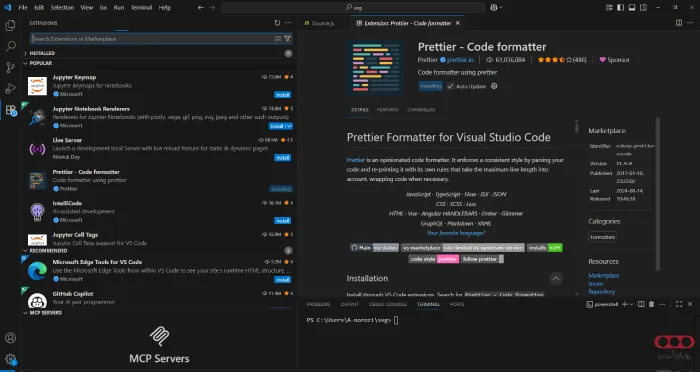Create a new terminal with plus
This screenshot has width=700, height=372.
(625, 304)
